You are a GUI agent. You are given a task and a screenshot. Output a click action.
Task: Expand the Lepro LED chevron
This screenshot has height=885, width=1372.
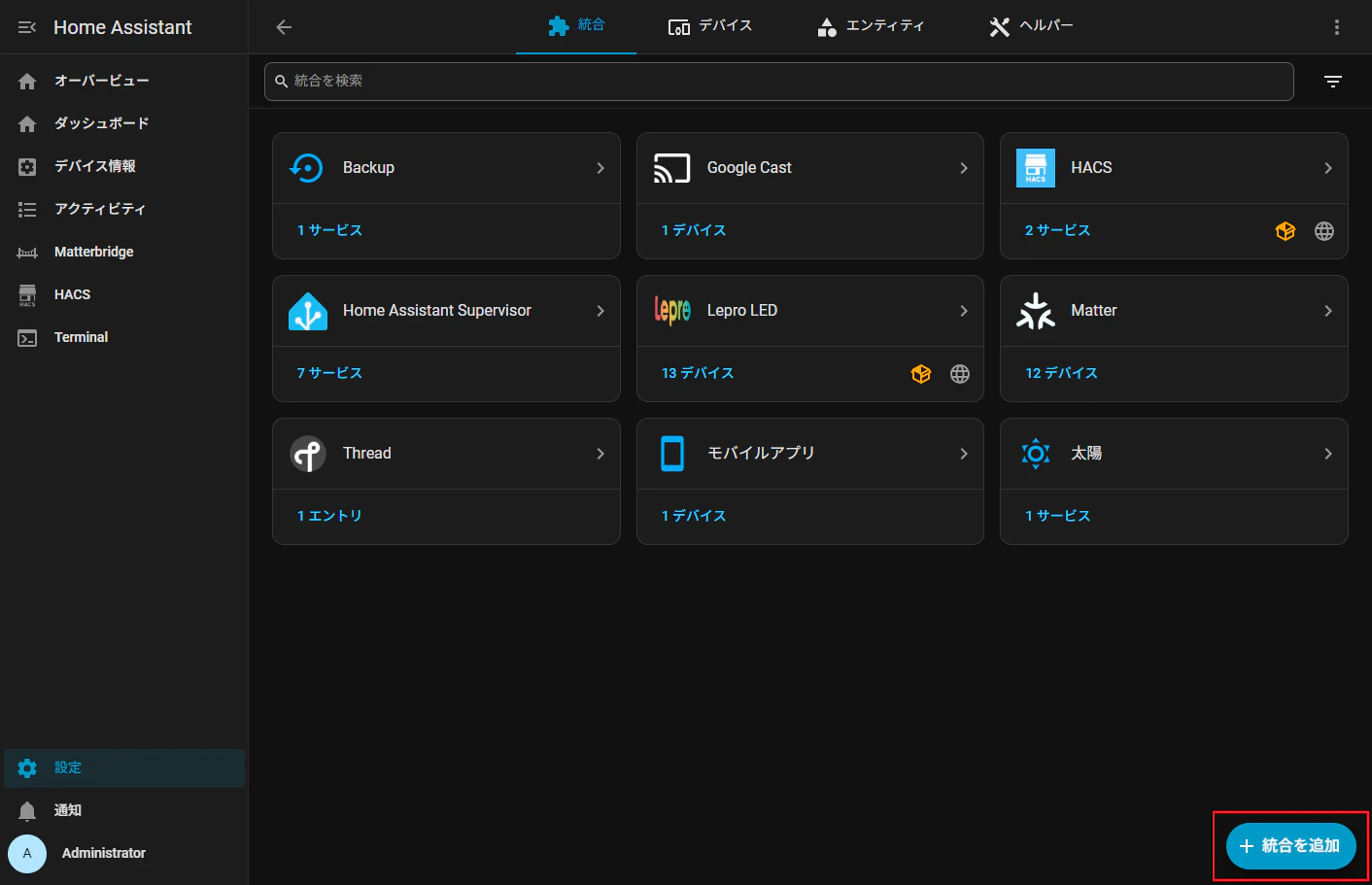(x=964, y=311)
